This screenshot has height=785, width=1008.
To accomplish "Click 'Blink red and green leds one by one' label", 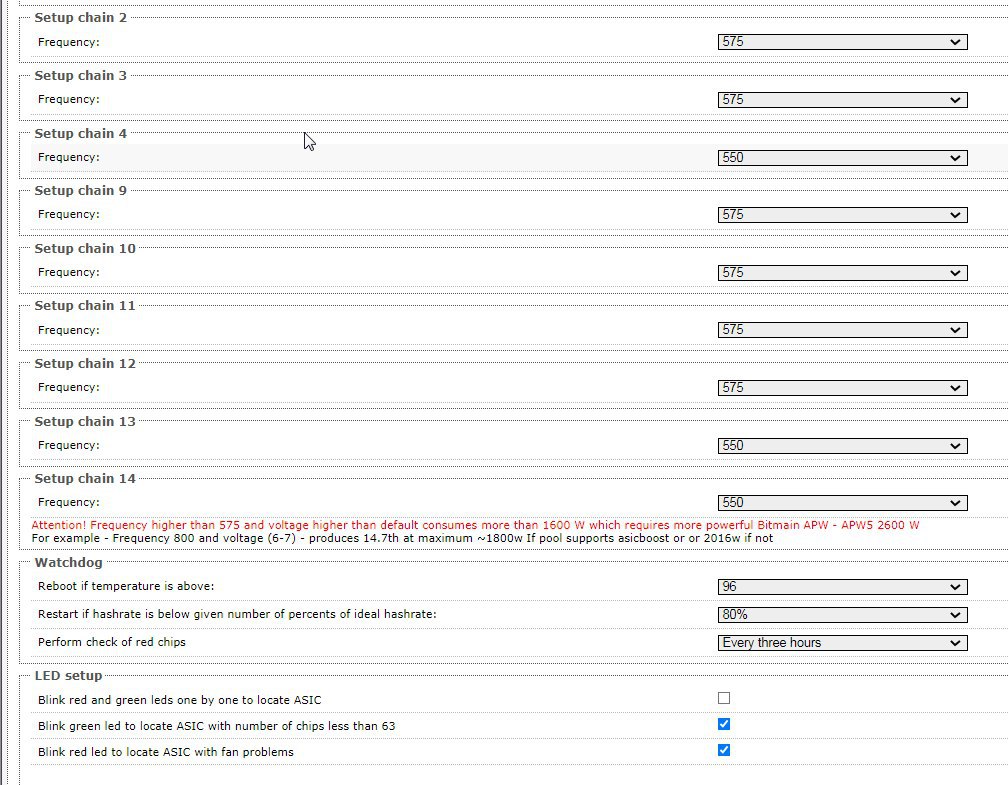I will pos(179,700).
